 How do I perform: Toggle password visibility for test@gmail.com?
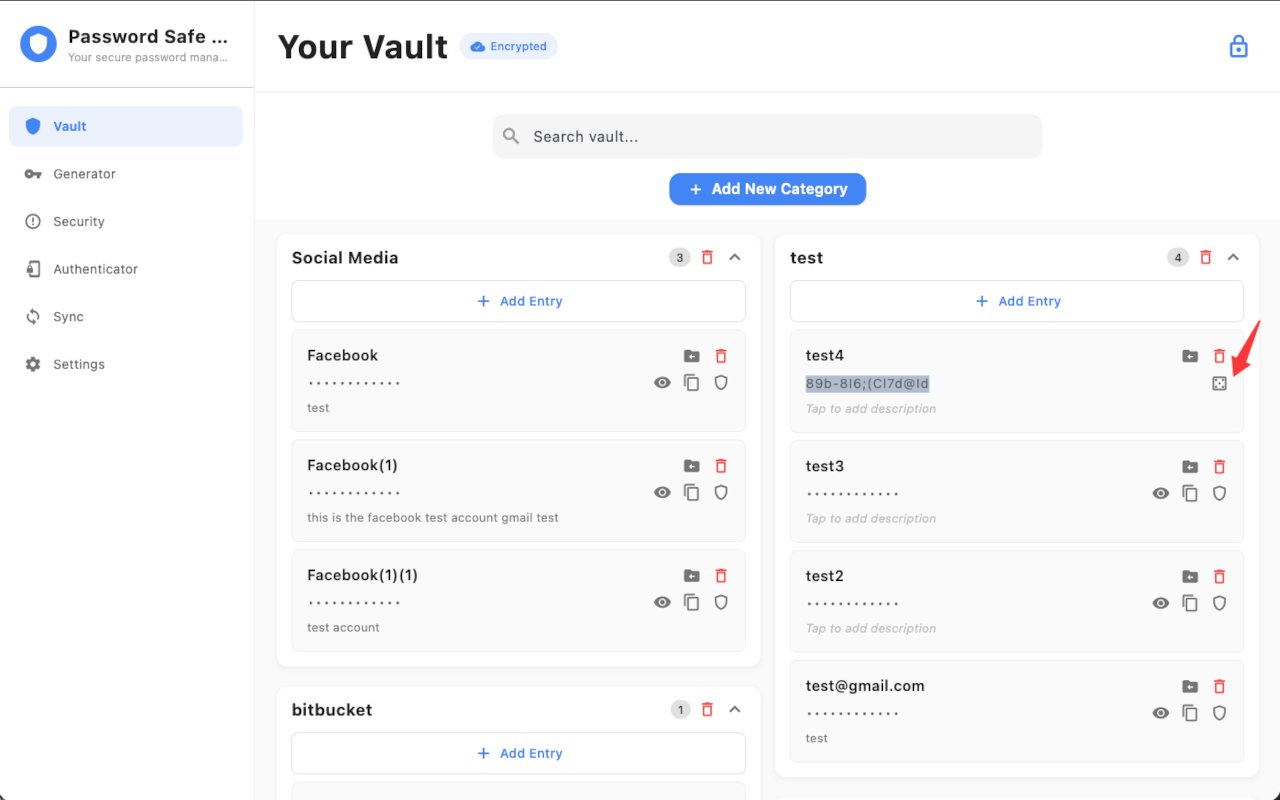pos(1160,713)
